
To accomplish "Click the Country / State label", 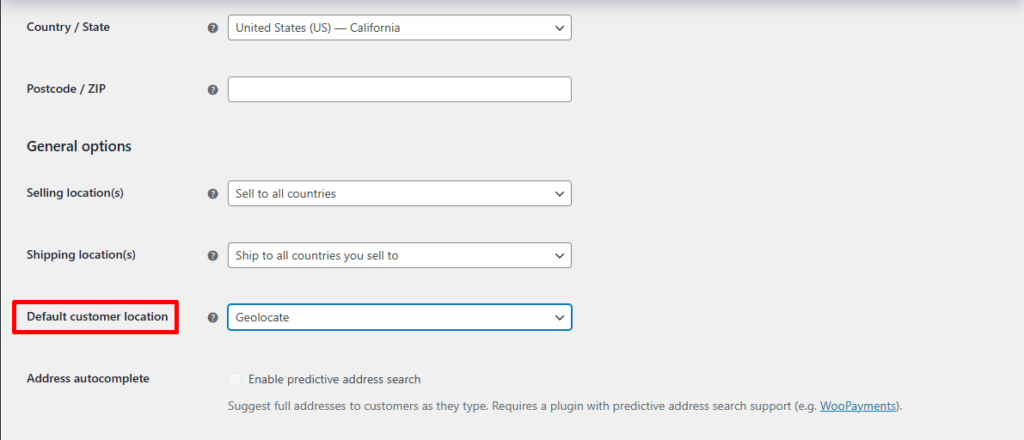I will 68,27.
